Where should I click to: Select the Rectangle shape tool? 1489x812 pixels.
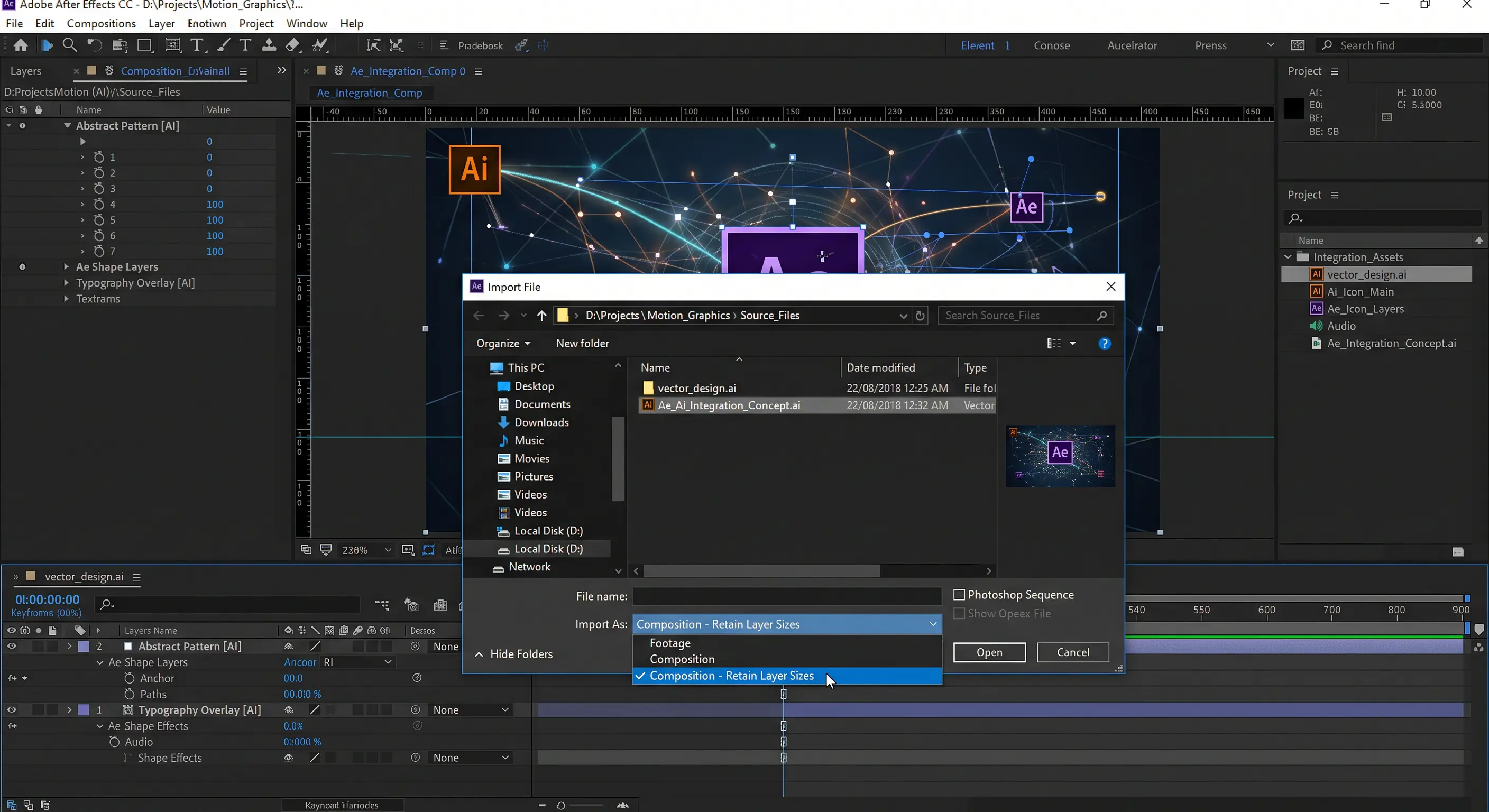(144, 45)
